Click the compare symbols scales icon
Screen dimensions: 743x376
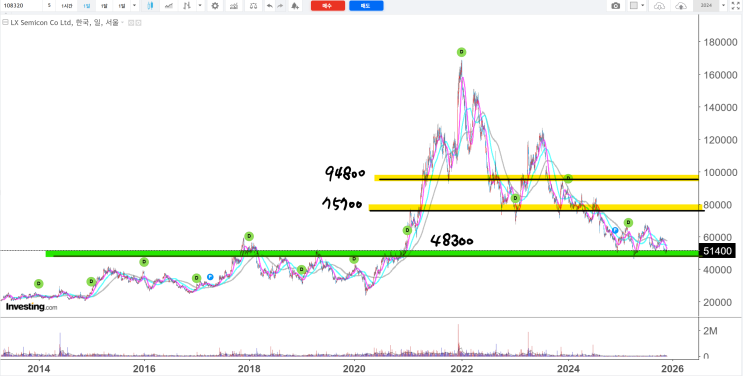[254, 6]
